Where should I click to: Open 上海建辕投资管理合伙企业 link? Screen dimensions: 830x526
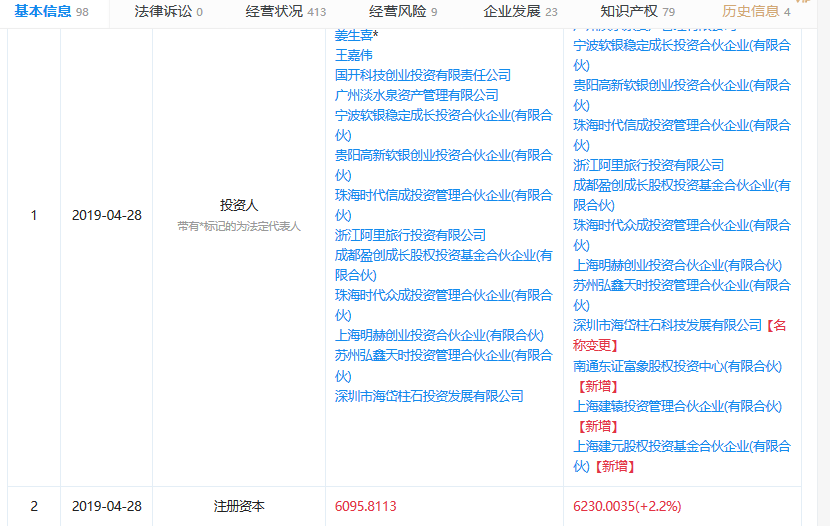677,406
